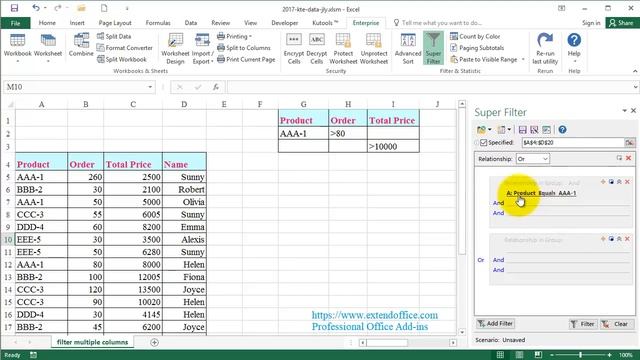Open the Workbook tools in the ribbon
The image size is (640, 360).
[x=17, y=48]
